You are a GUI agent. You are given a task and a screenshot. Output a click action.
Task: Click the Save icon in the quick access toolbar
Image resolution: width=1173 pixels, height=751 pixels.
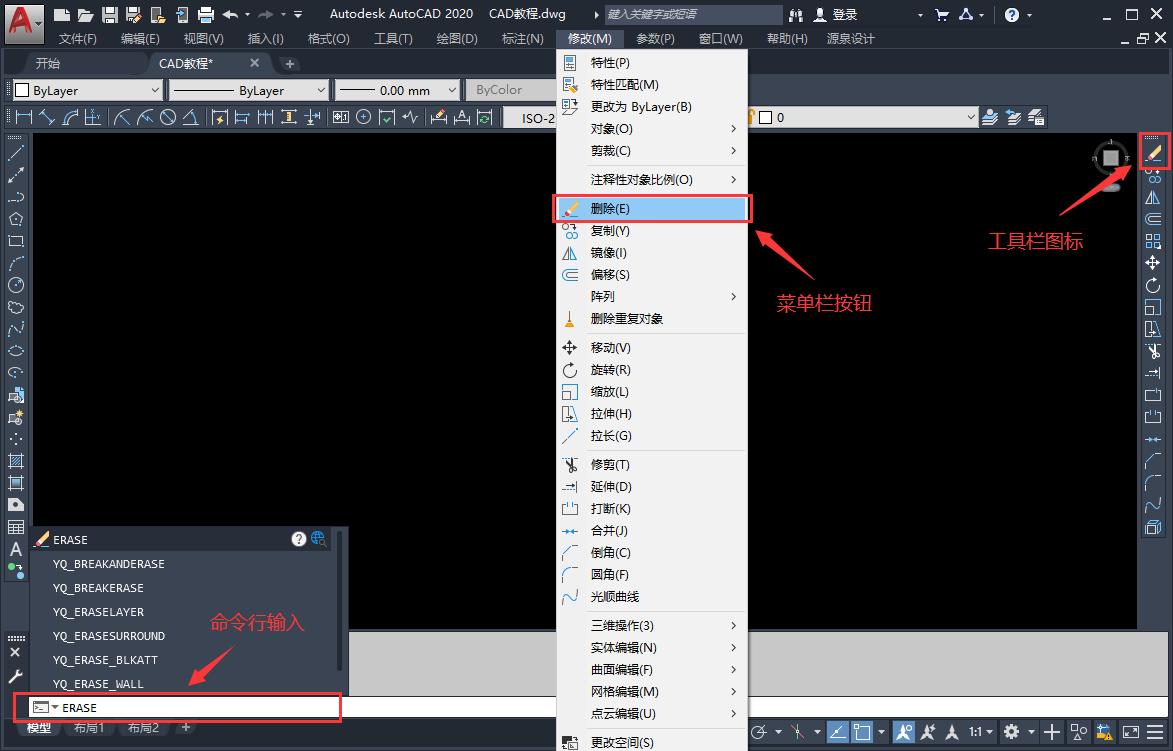tap(110, 14)
